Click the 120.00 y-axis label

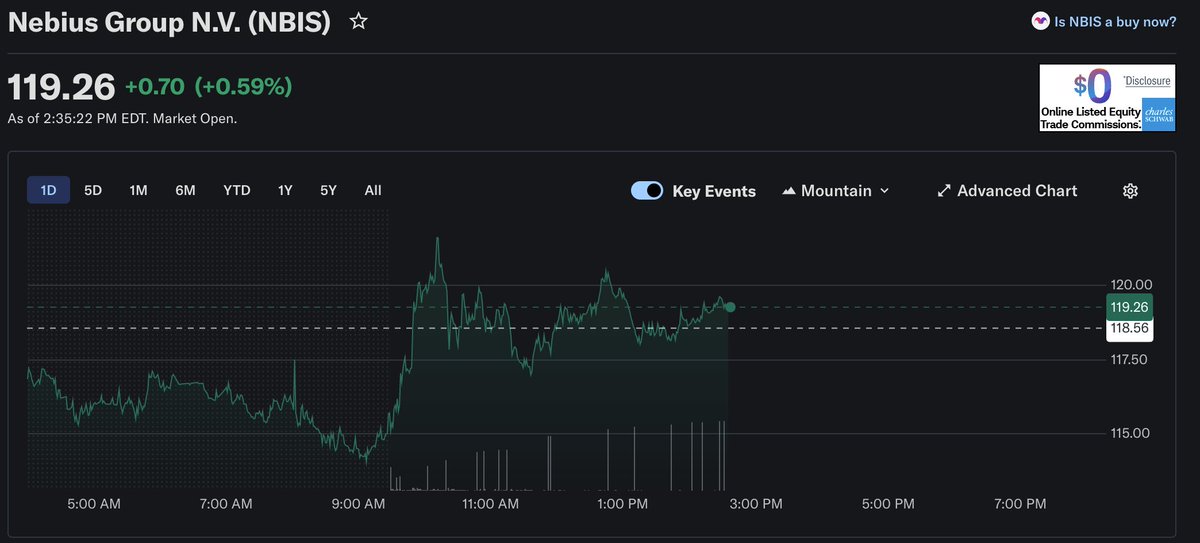tap(1131, 285)
